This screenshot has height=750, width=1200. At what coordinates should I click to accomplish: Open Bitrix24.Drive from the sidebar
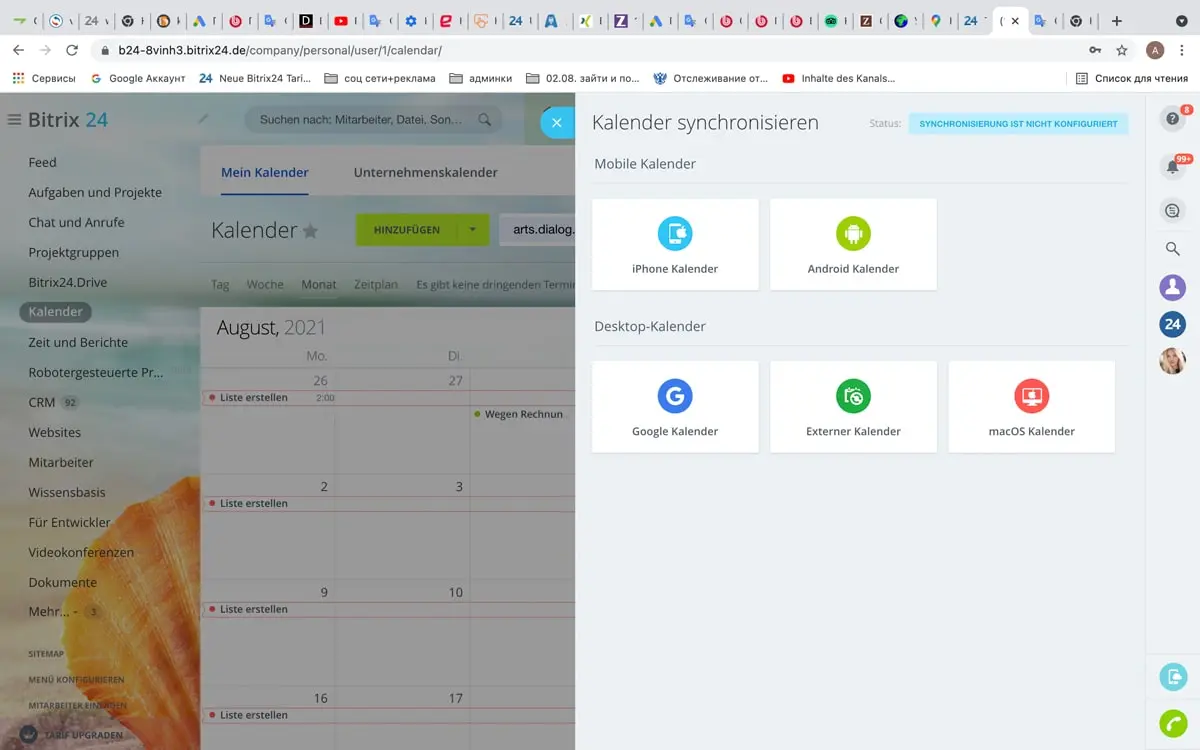[68, 282]
